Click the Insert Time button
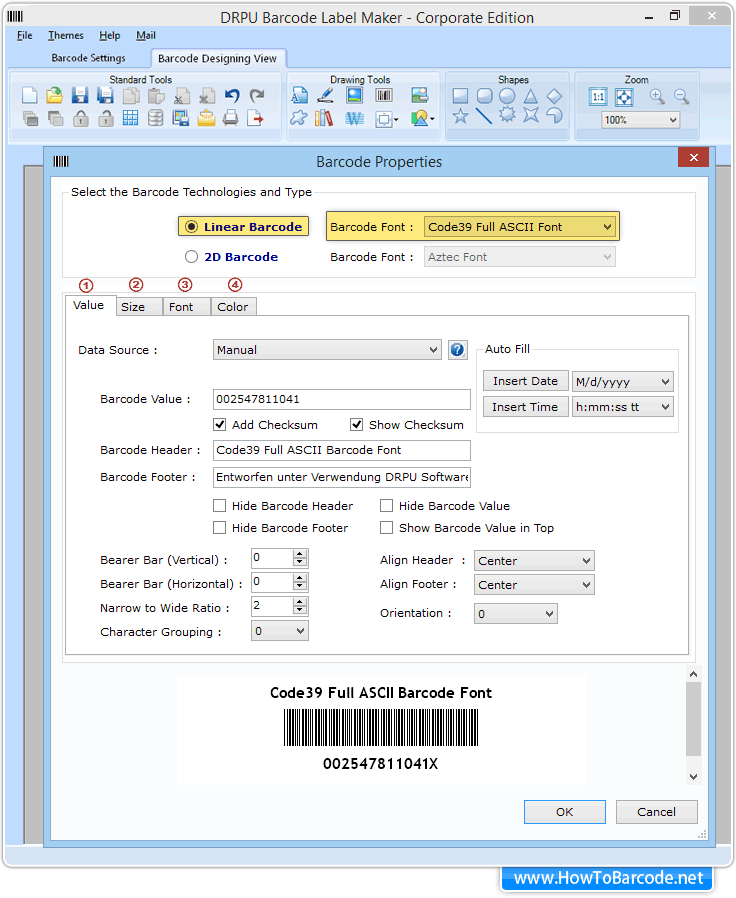736x898 pixels. tap(526, 407)
